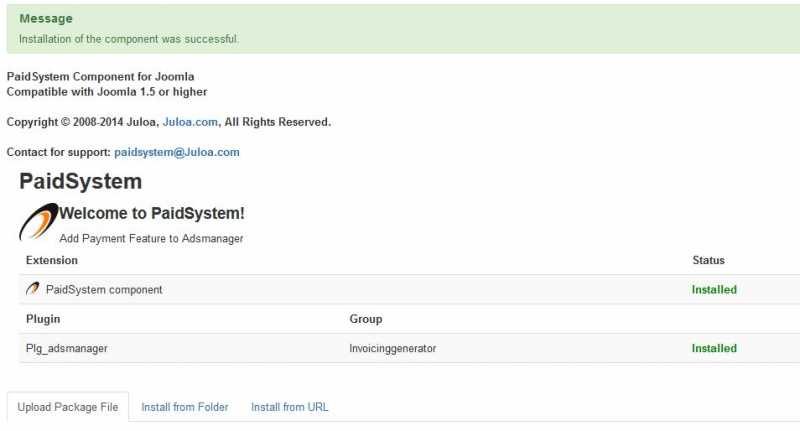The image size is (800, 431).
Task: Click the Plugin column header
Action: (43, 319)
